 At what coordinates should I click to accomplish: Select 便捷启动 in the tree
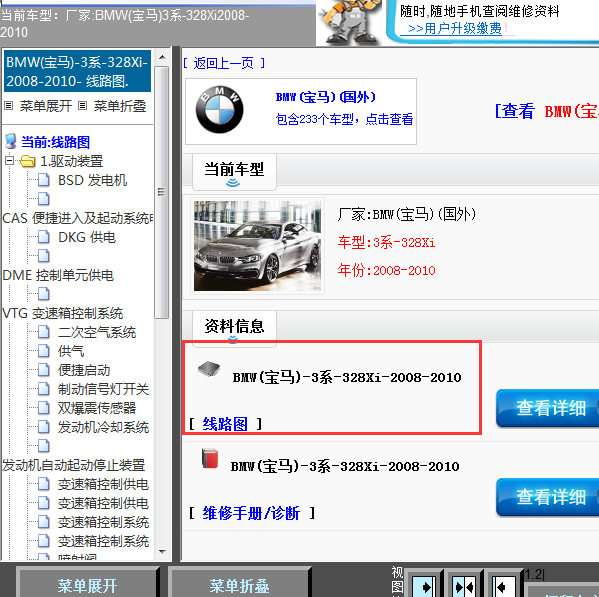(x=84, y=370)
